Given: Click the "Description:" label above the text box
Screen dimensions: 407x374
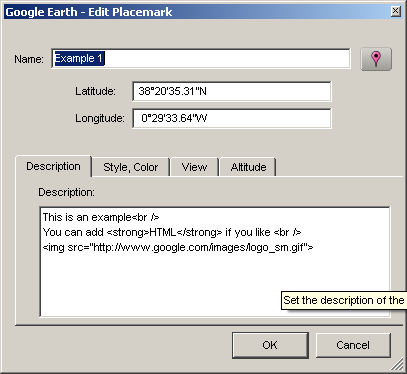Looking at the screenshot, I should [66, 192].
